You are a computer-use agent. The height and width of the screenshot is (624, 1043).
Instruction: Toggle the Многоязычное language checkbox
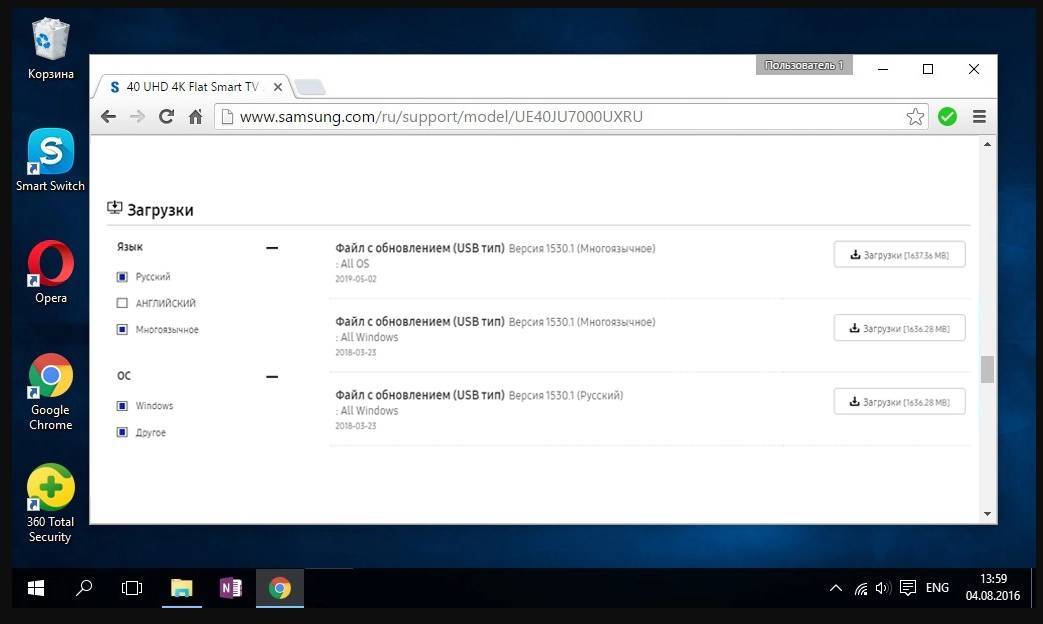[x=122, y=329]
